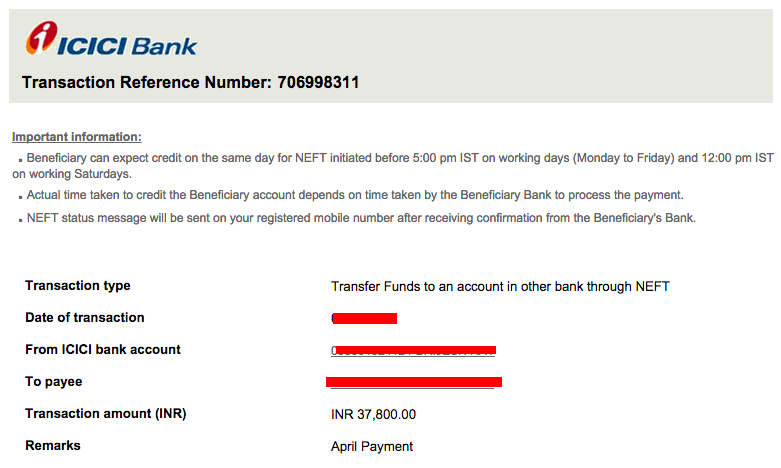The width and height of the screenshot is (781, 468).
Task: Click the ICICI Bank circular emblem icon
Action: pos(42,40)
